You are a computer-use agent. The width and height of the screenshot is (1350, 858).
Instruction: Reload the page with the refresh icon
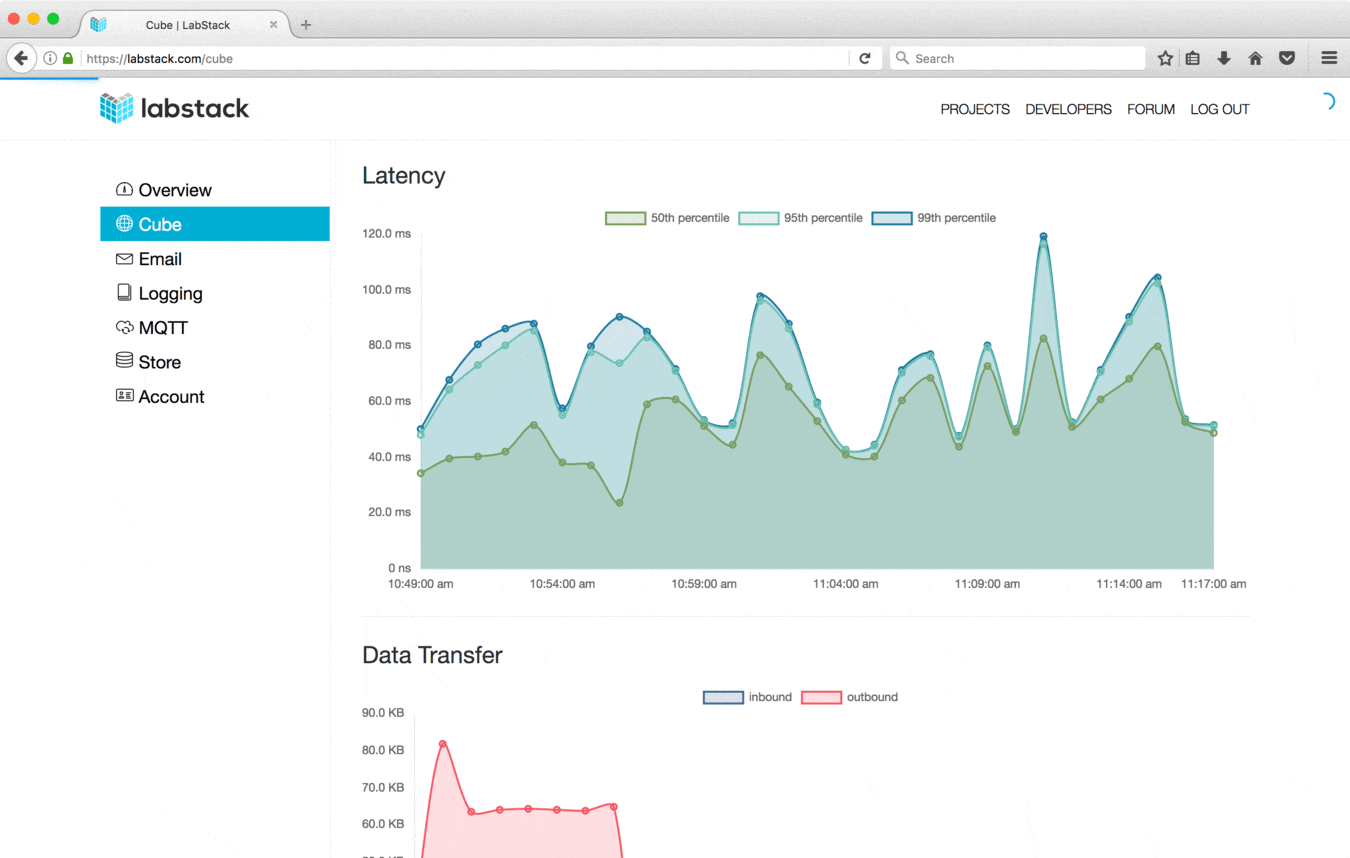[865, 58]
